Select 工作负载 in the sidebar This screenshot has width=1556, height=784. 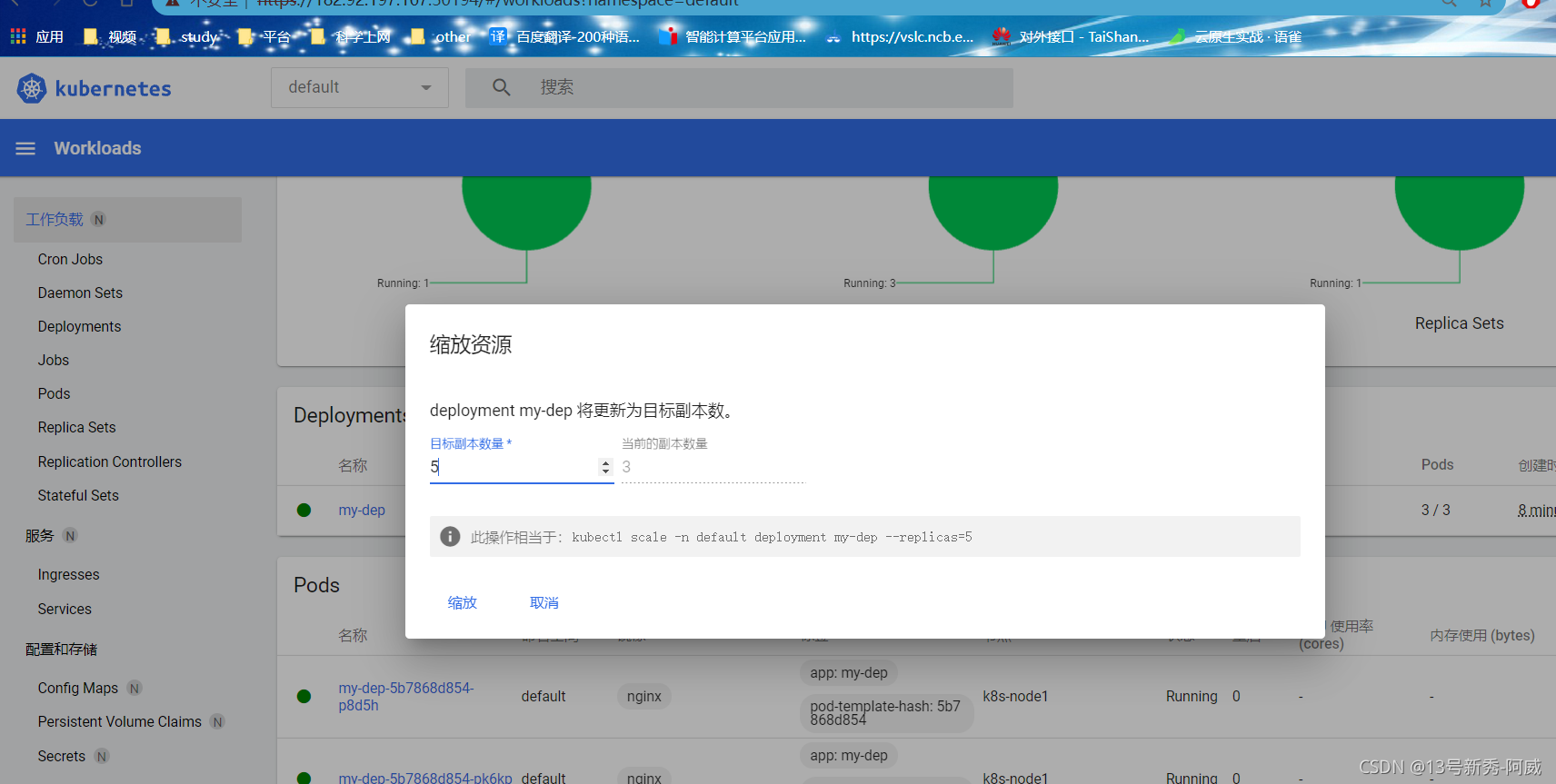[127, 220]
